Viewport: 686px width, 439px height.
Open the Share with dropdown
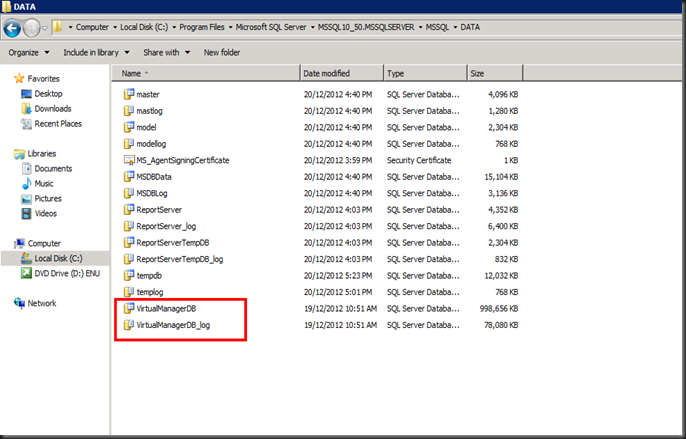point(166,53)
